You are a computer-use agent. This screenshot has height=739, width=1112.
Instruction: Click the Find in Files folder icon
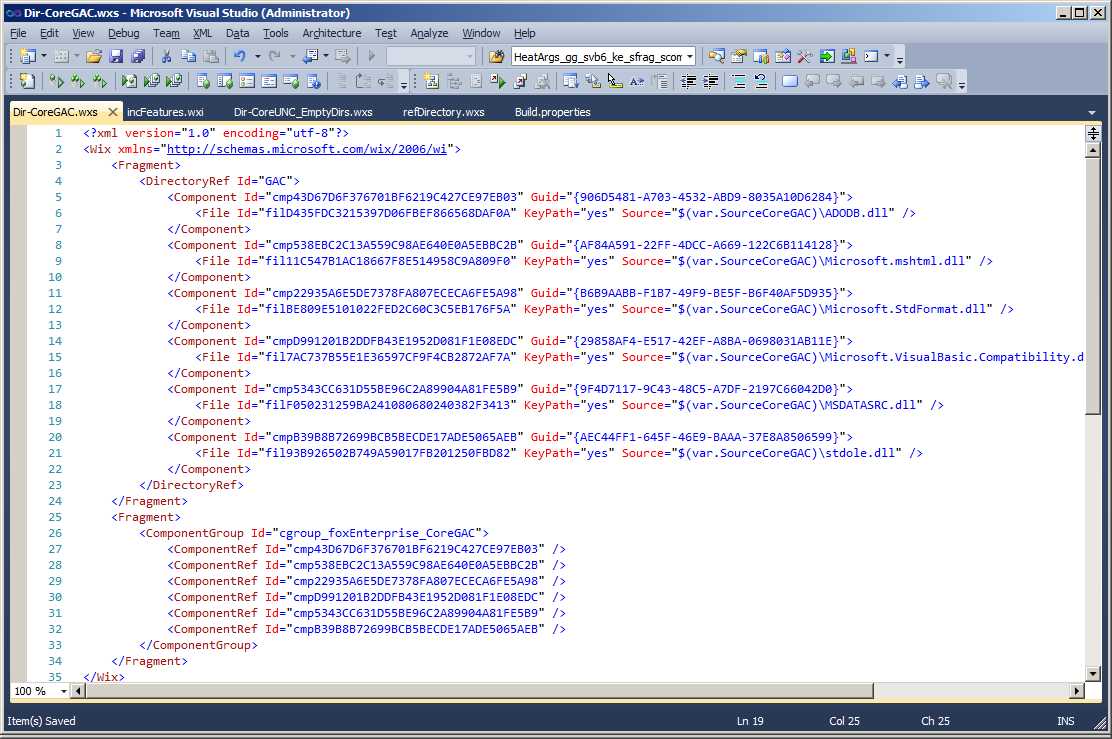(496, 56)
